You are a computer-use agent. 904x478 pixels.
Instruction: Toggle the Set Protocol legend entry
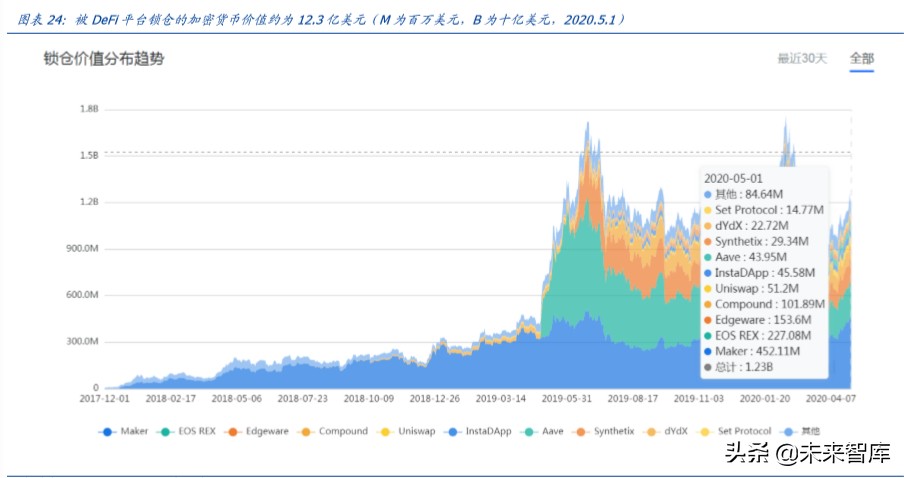click(733, 431)
